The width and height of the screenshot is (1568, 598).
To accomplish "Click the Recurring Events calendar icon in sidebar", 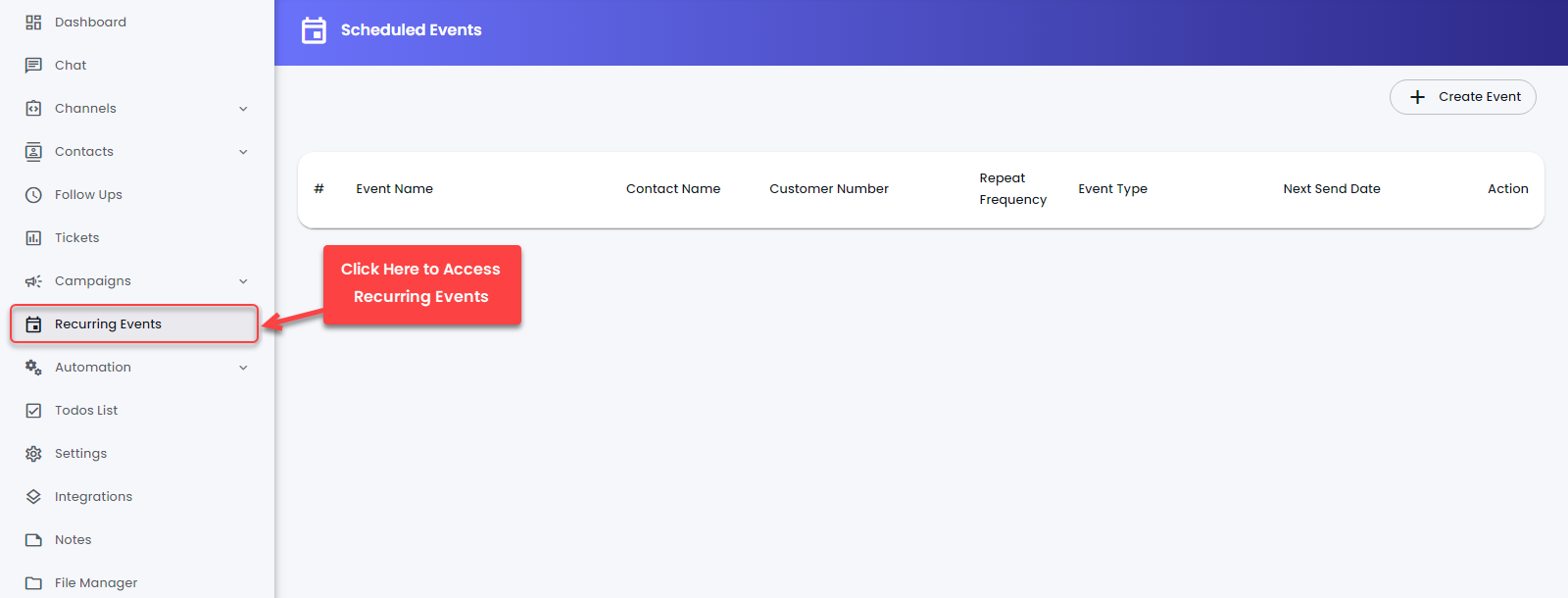I will click(x=33, y=324).
